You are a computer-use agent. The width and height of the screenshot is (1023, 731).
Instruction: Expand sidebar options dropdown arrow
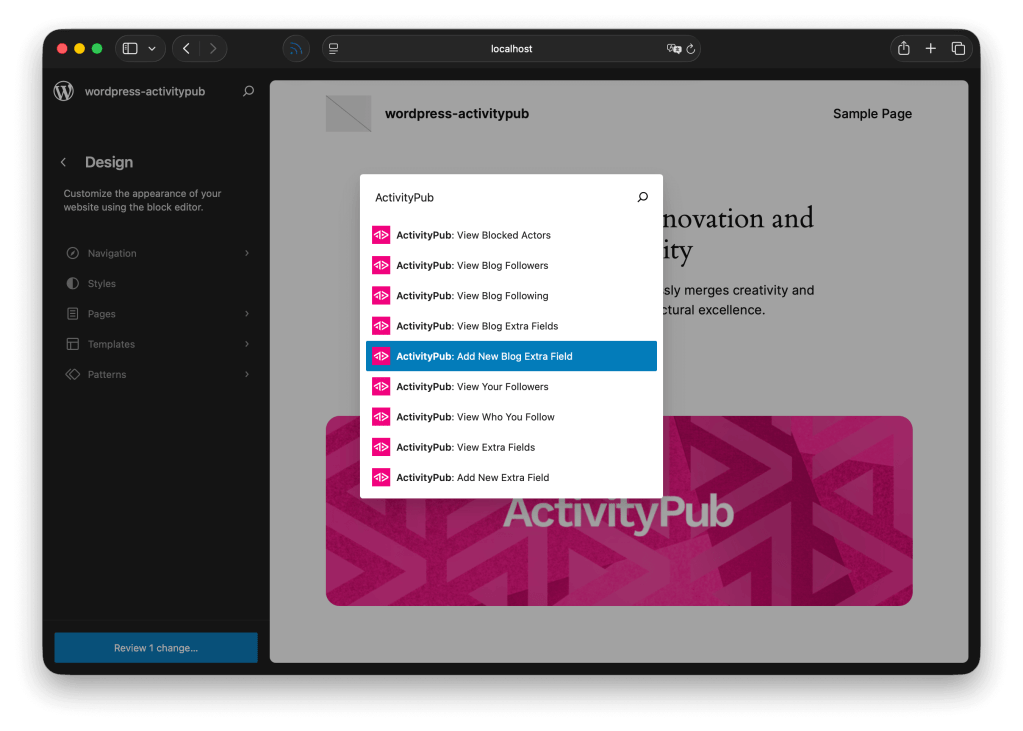(152, 48)
